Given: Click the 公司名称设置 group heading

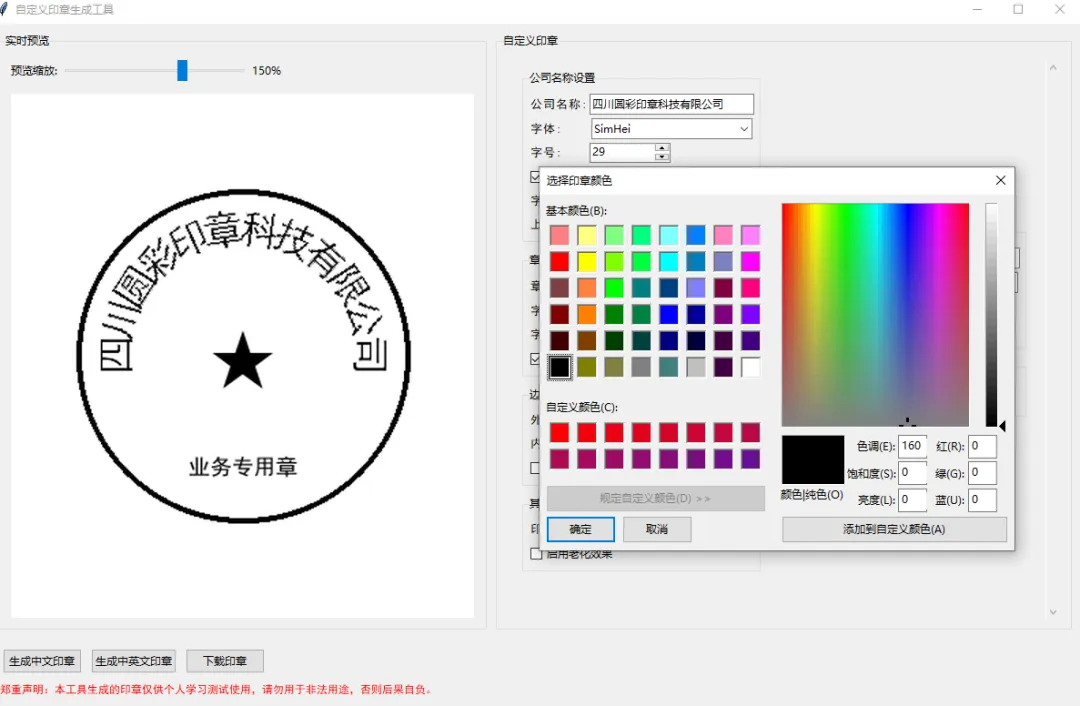Looking at the screenshot, I should coord(562,78).
